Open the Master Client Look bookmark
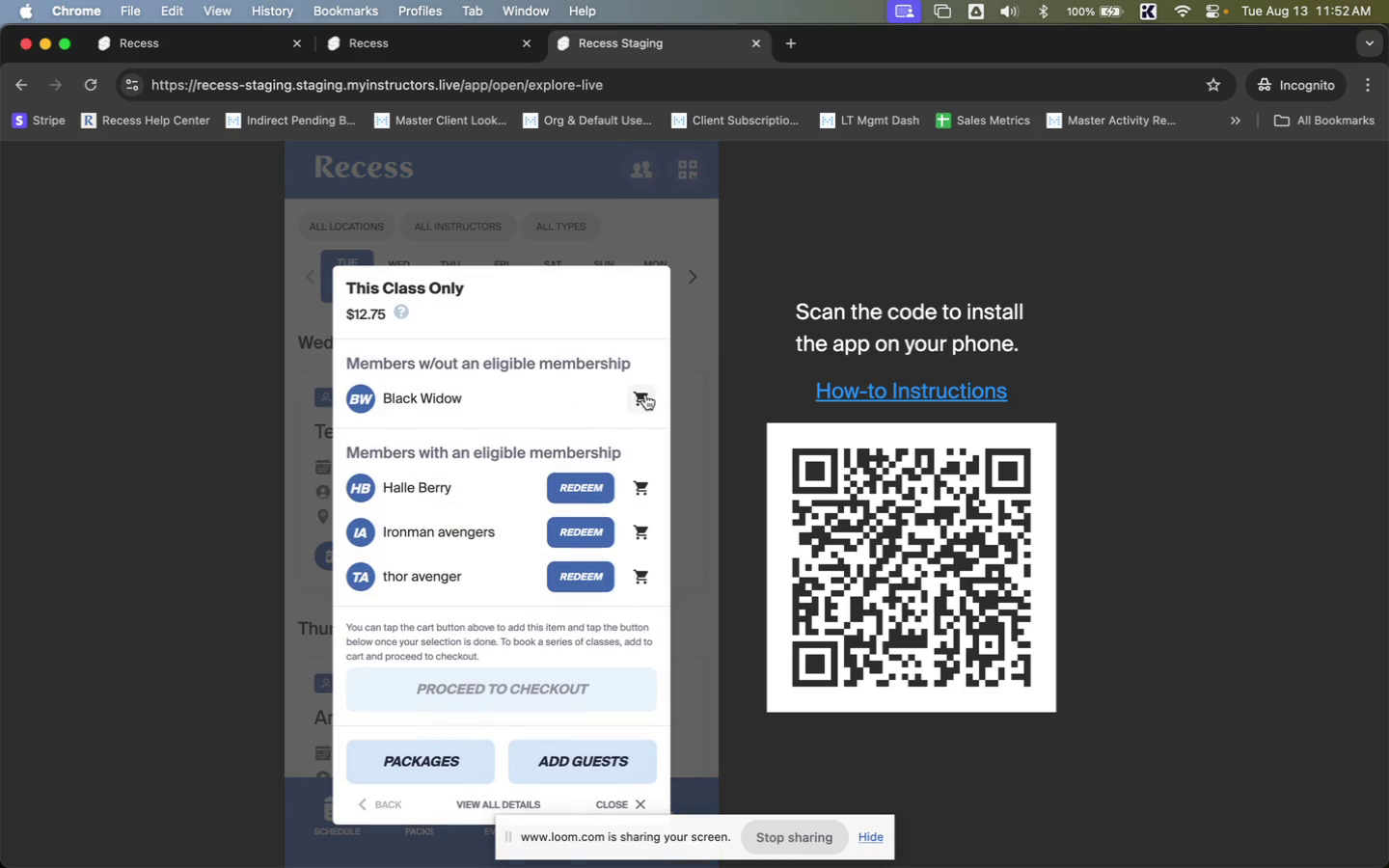 440,121
